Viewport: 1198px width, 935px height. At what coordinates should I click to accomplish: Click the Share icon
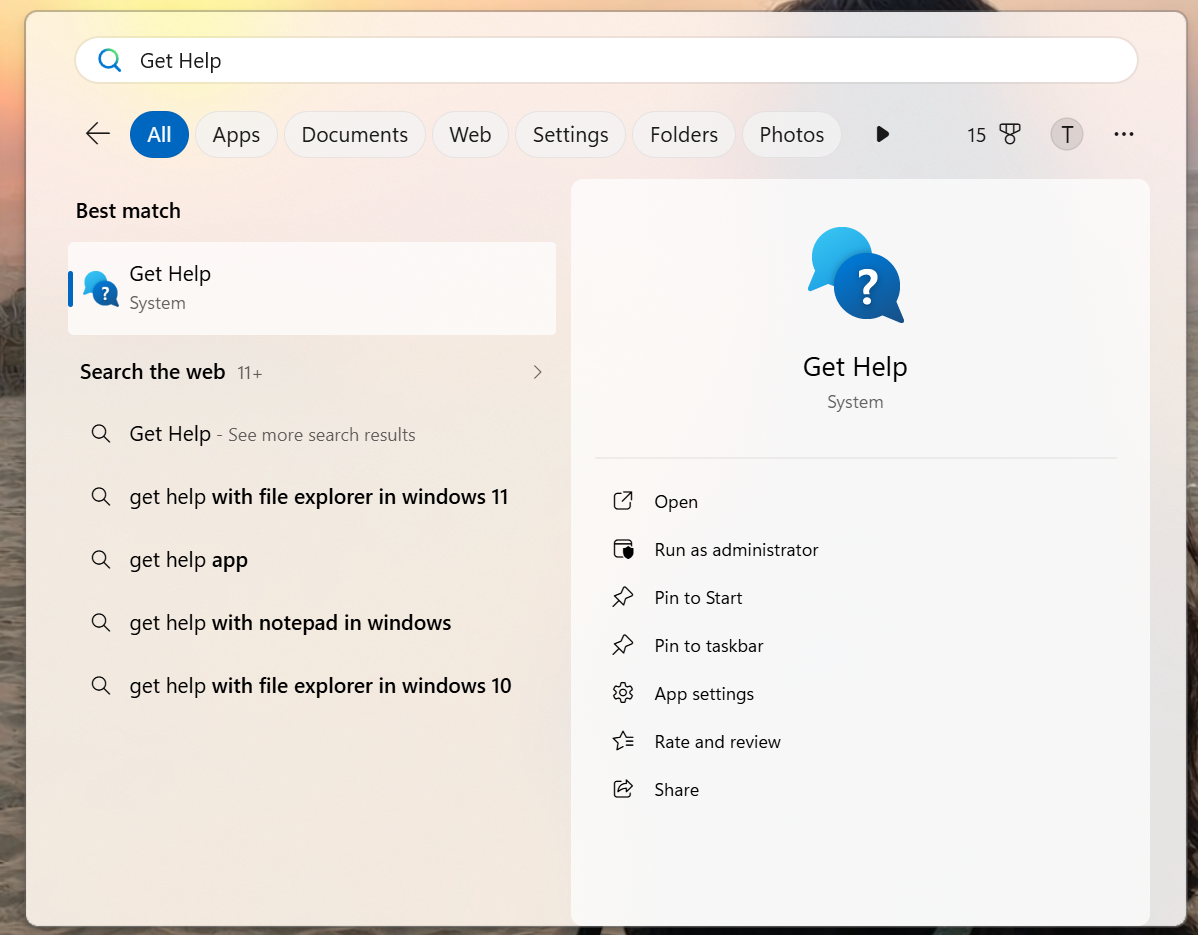pyautogui.click(x=623, y=789)
